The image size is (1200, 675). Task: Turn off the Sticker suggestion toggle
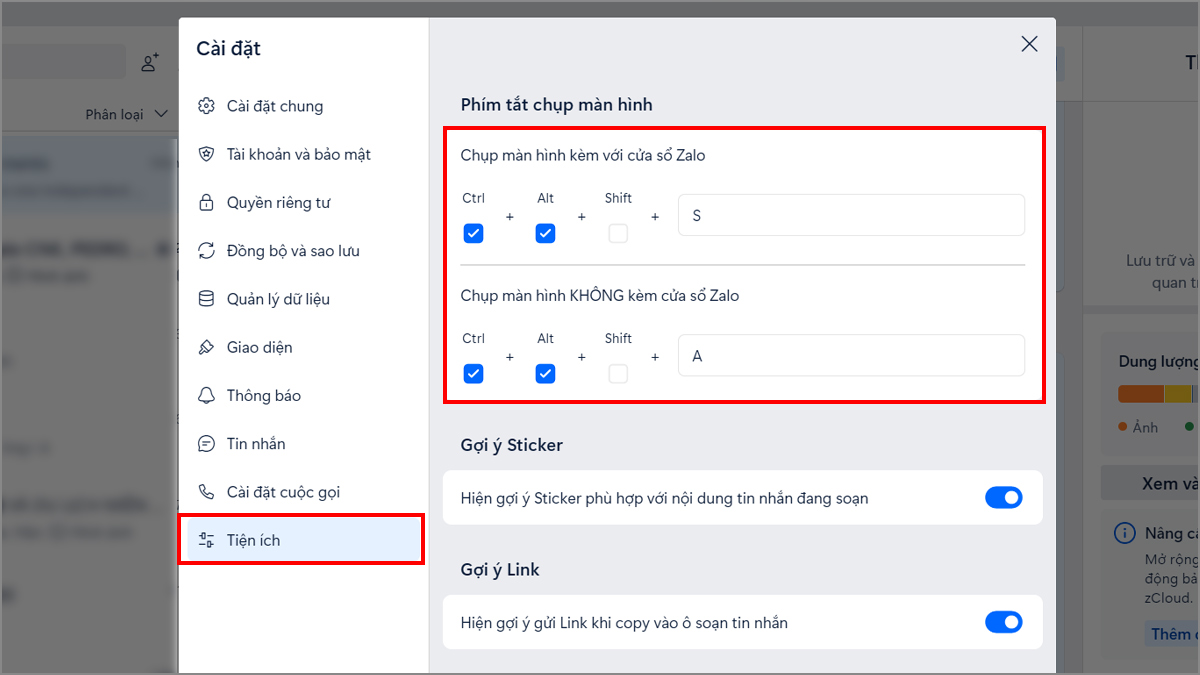point(1004,497)
